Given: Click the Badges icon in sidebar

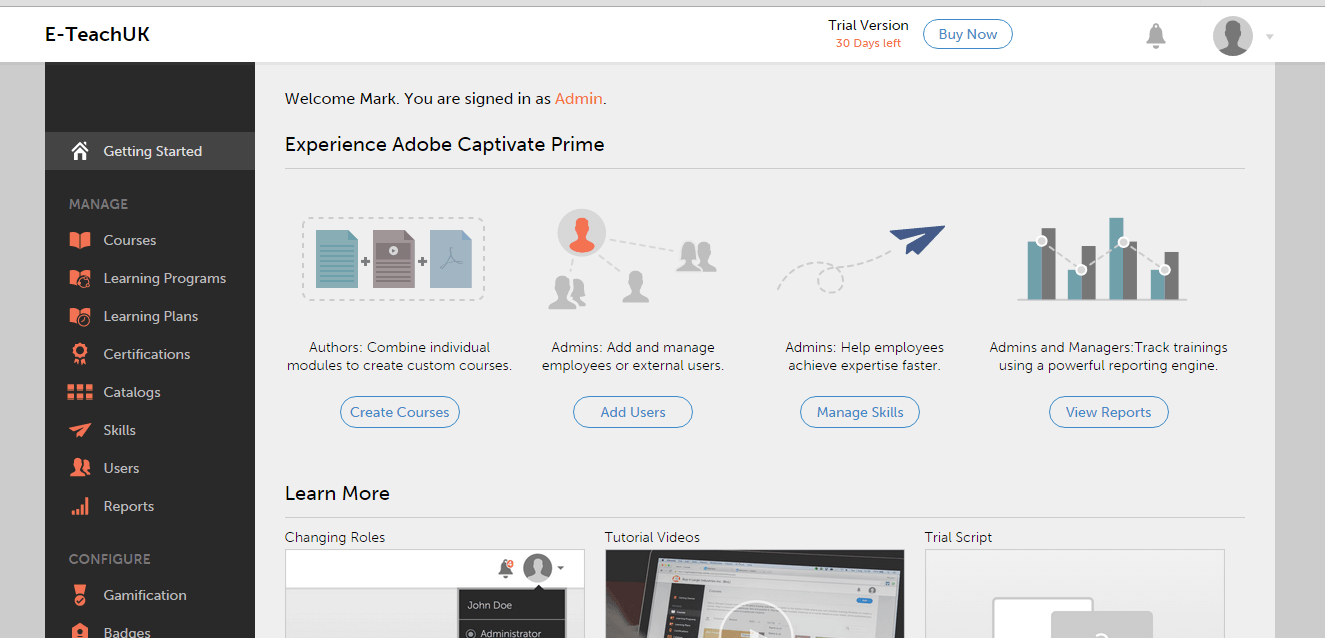Looking at the screenshot, I should click(x=80, y=632).
